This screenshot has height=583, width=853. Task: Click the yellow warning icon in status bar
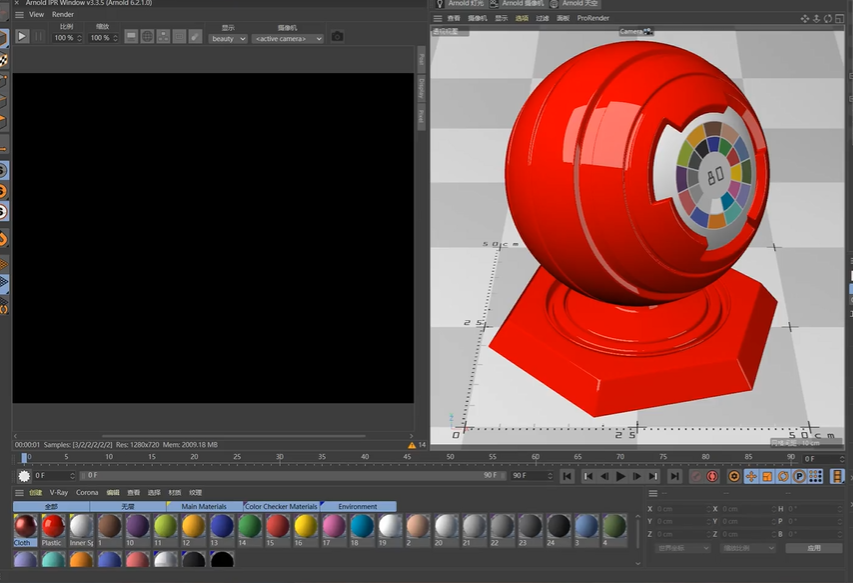click(x=412, y=445)
